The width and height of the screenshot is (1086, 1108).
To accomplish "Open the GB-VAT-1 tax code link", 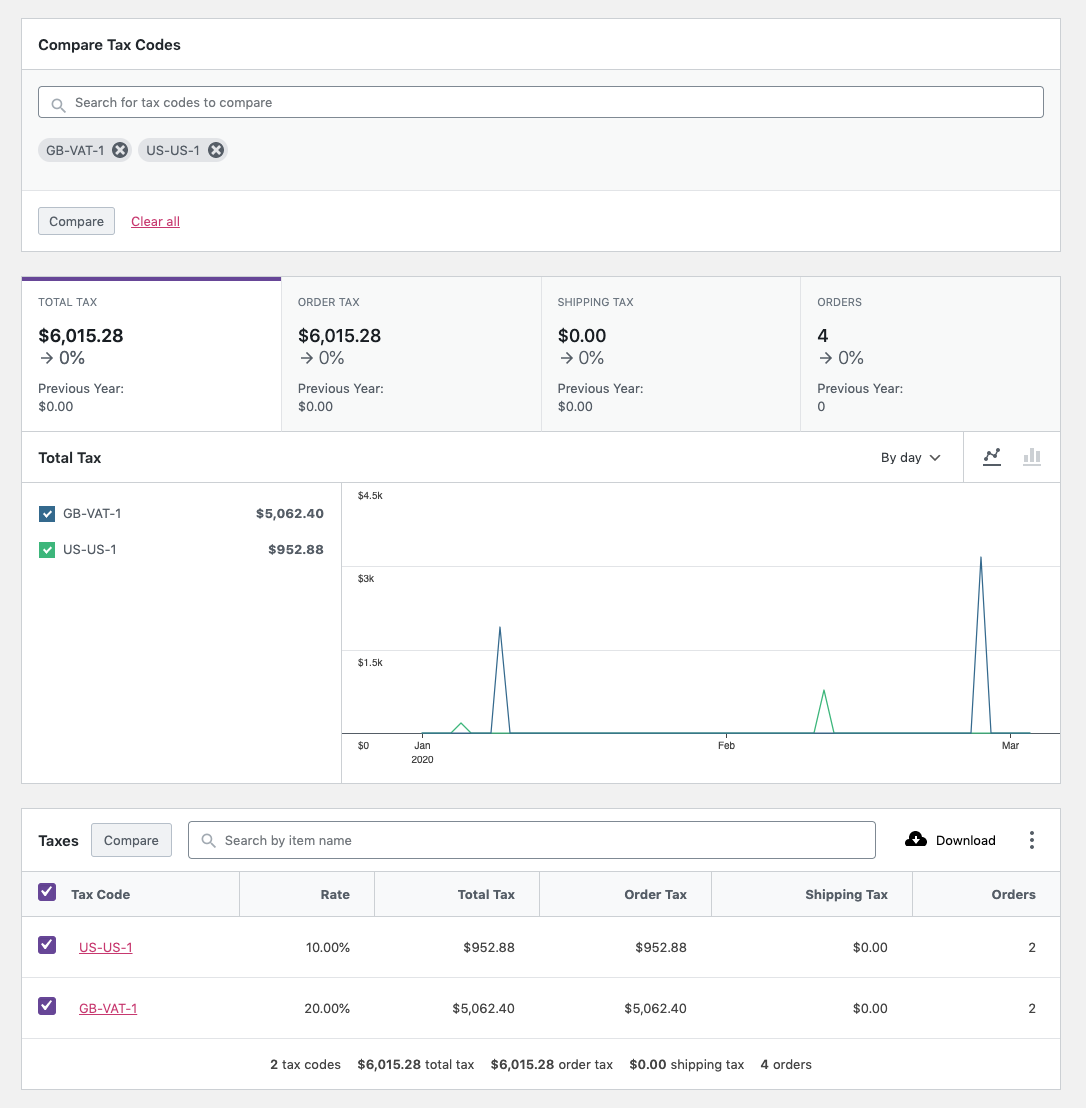I will pos(108,1008).
